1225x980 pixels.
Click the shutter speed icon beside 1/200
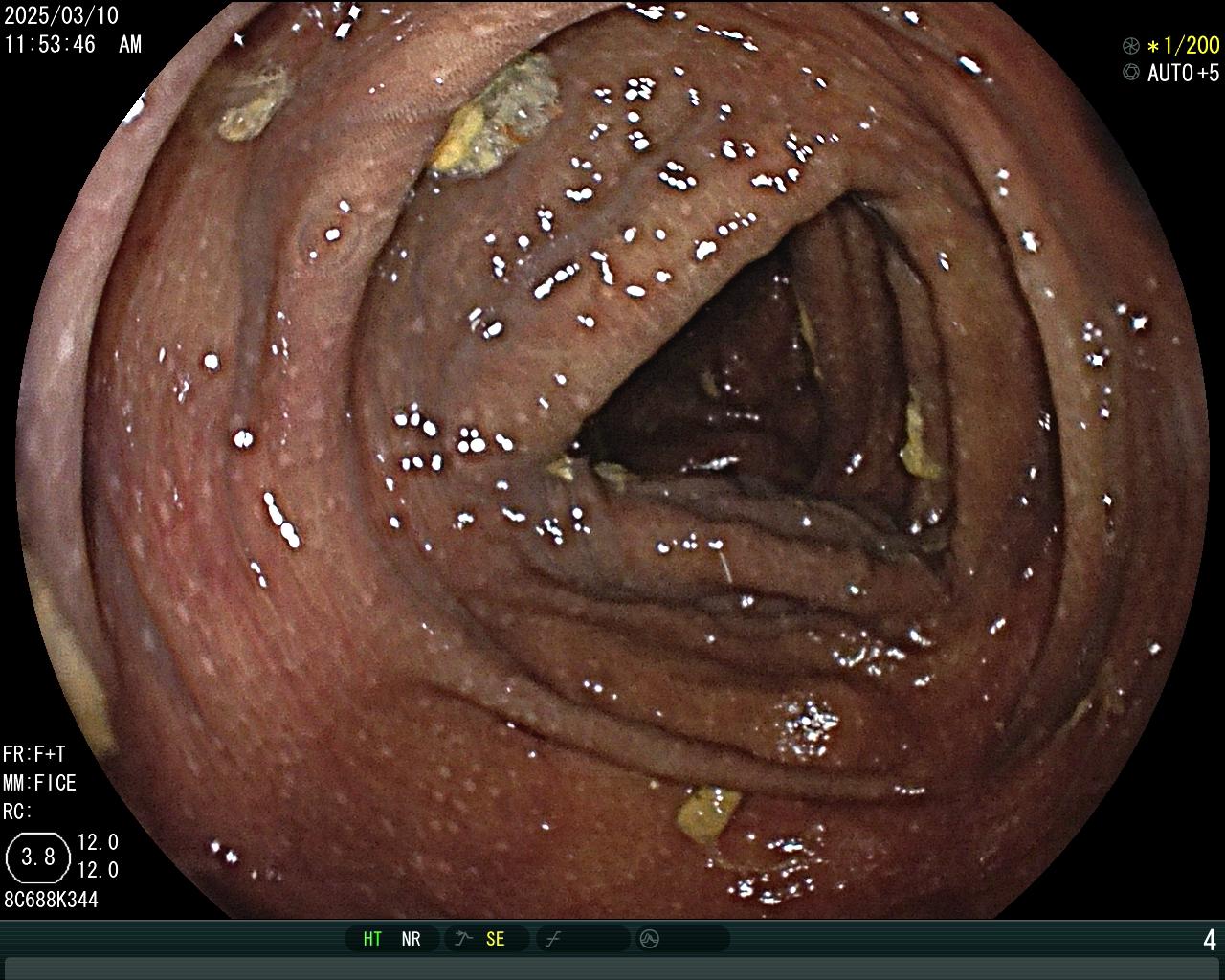[1131, 45]
